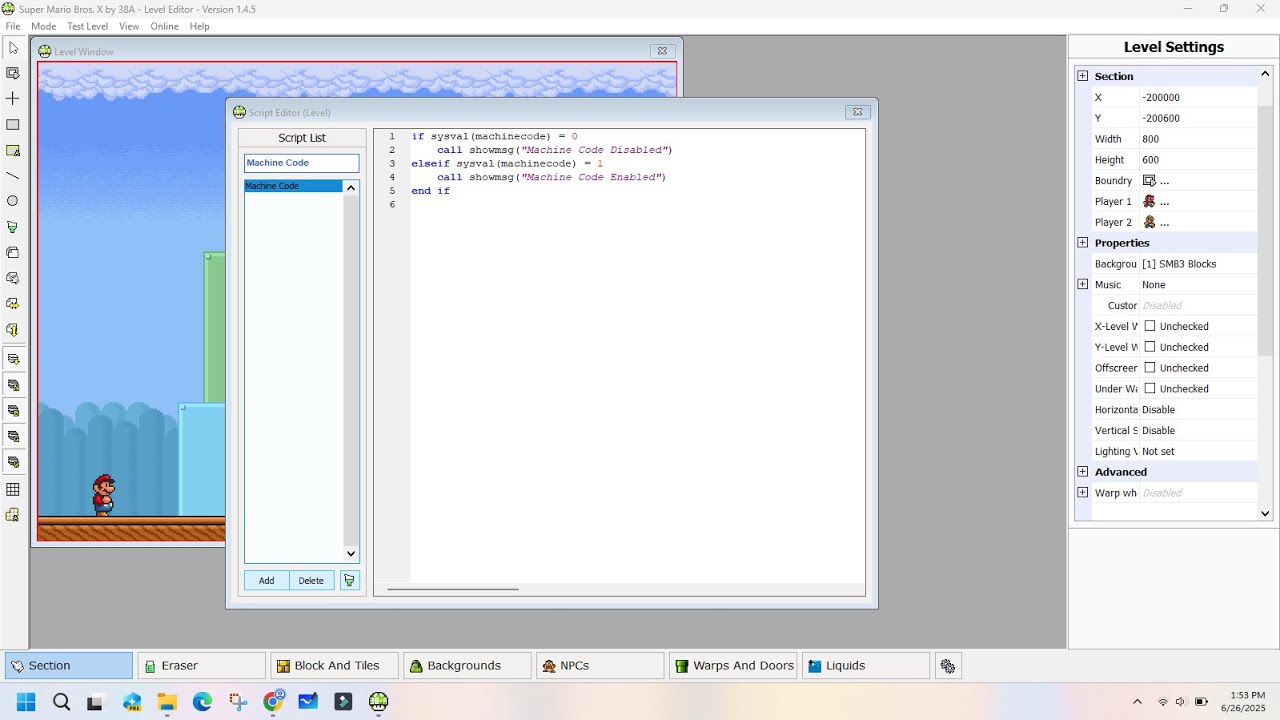Open the Vertical scroll Disable dropdown

pos(1198,431)
